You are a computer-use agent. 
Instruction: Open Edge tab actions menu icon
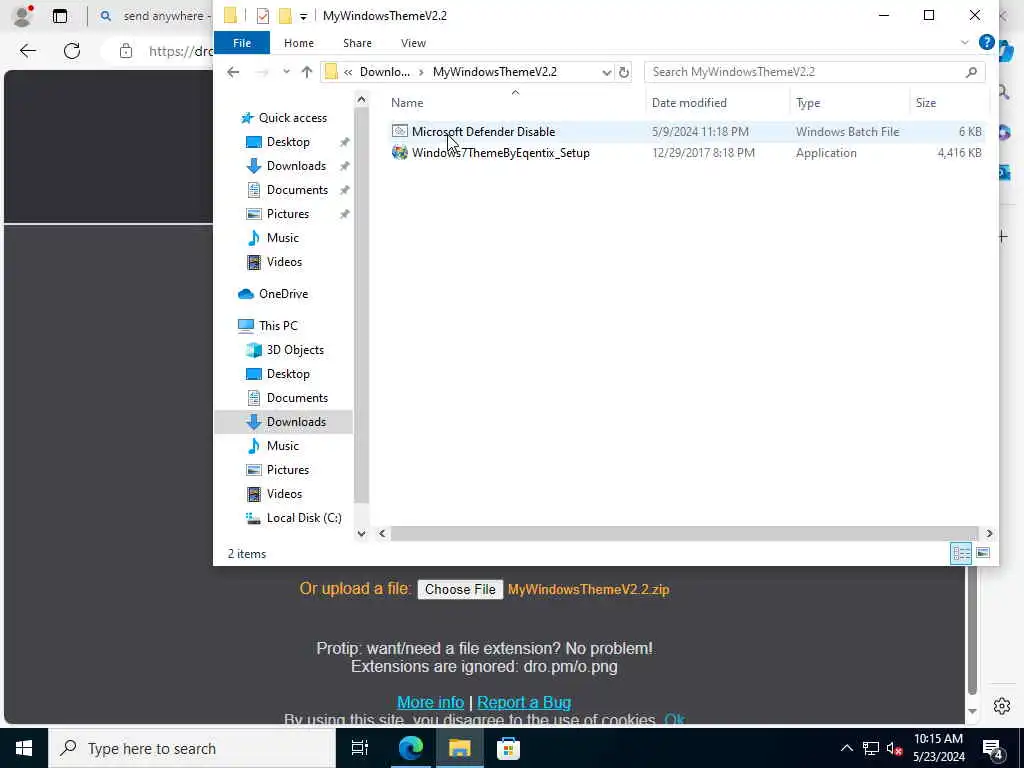tap(59, 16)
